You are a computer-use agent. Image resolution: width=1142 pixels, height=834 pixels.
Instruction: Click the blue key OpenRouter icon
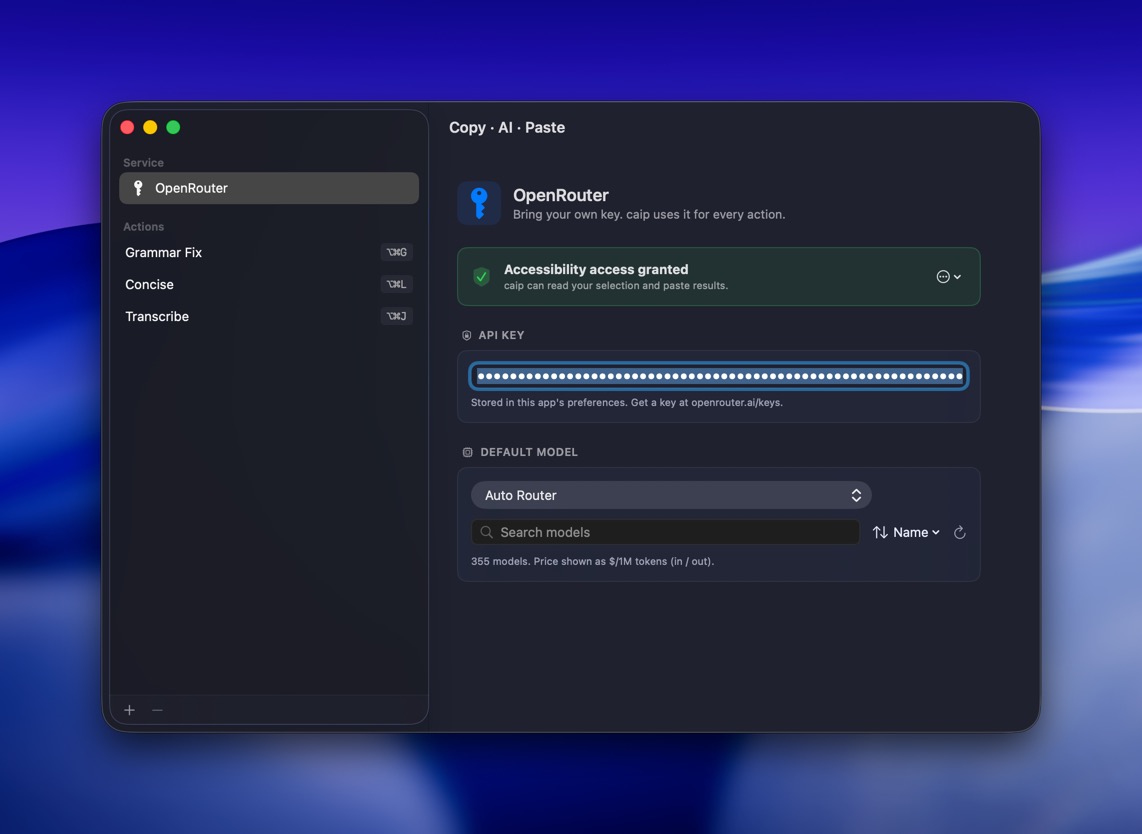[479, 203]
